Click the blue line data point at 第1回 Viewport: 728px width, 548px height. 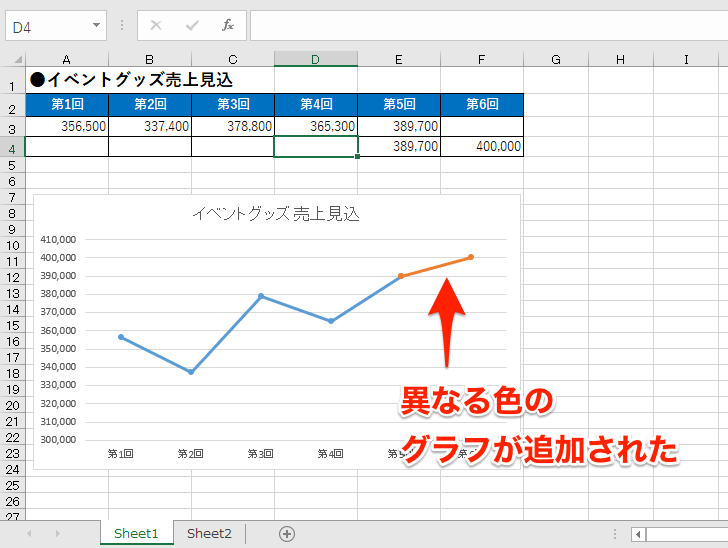(121, 337)
